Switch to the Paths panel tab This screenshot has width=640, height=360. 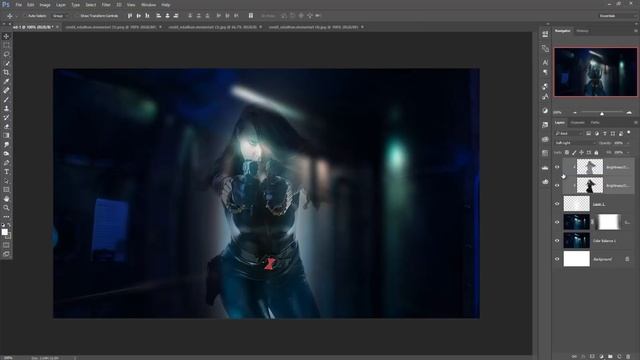(595, 122)
